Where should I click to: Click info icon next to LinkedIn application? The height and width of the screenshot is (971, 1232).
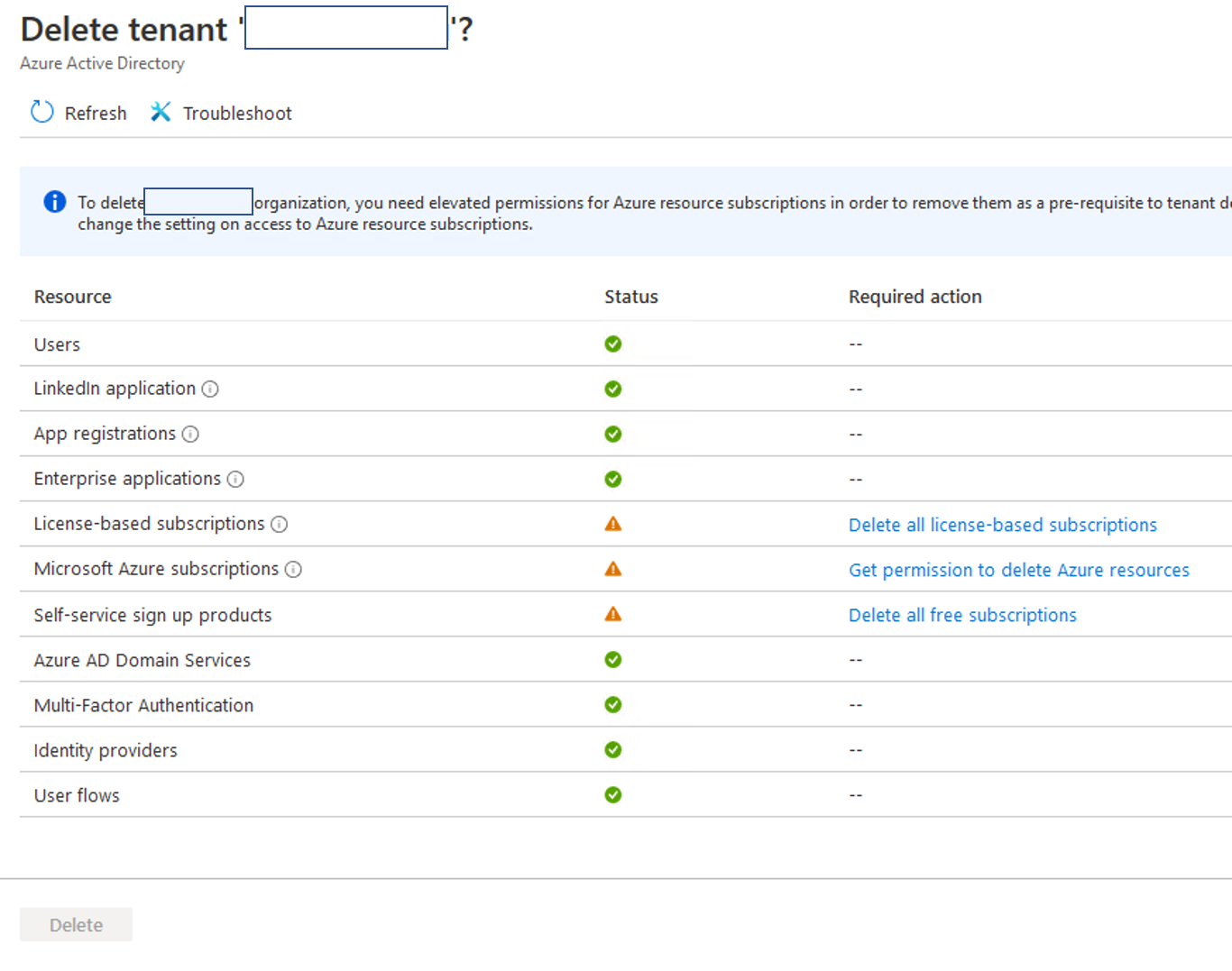(x=210, y=389)
